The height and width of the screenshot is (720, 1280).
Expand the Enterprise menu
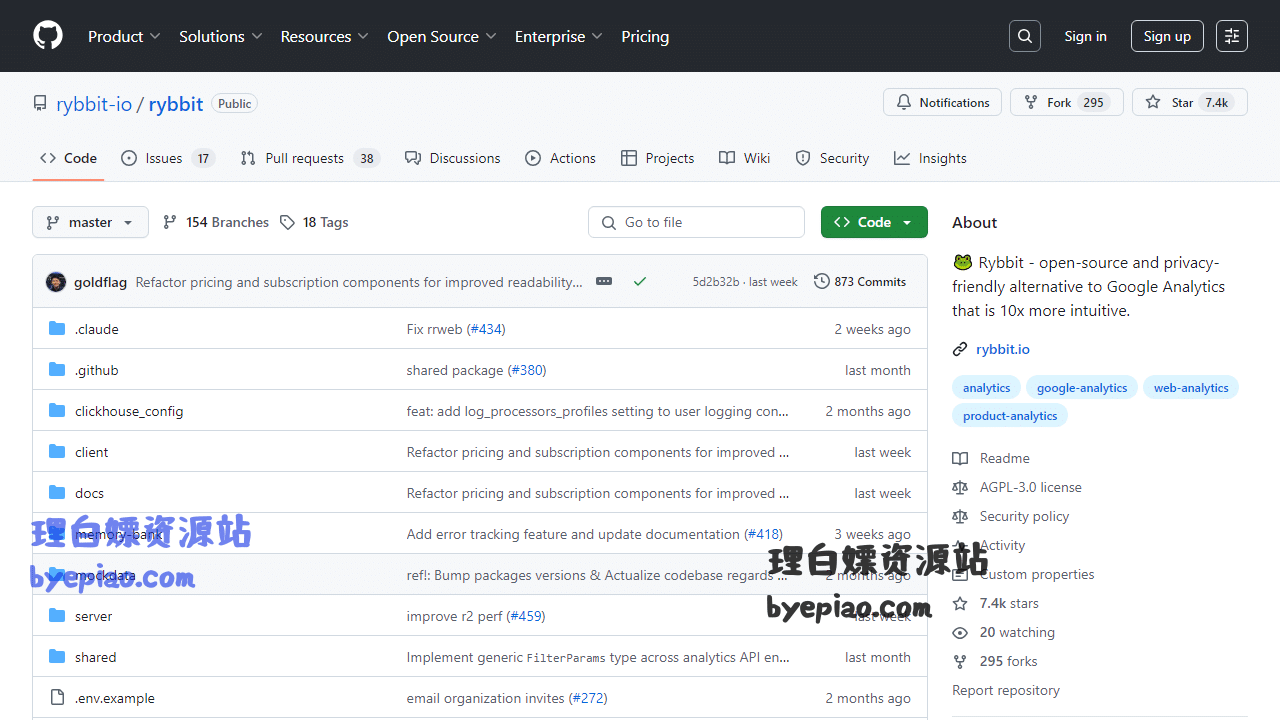[x=559, y=36]
